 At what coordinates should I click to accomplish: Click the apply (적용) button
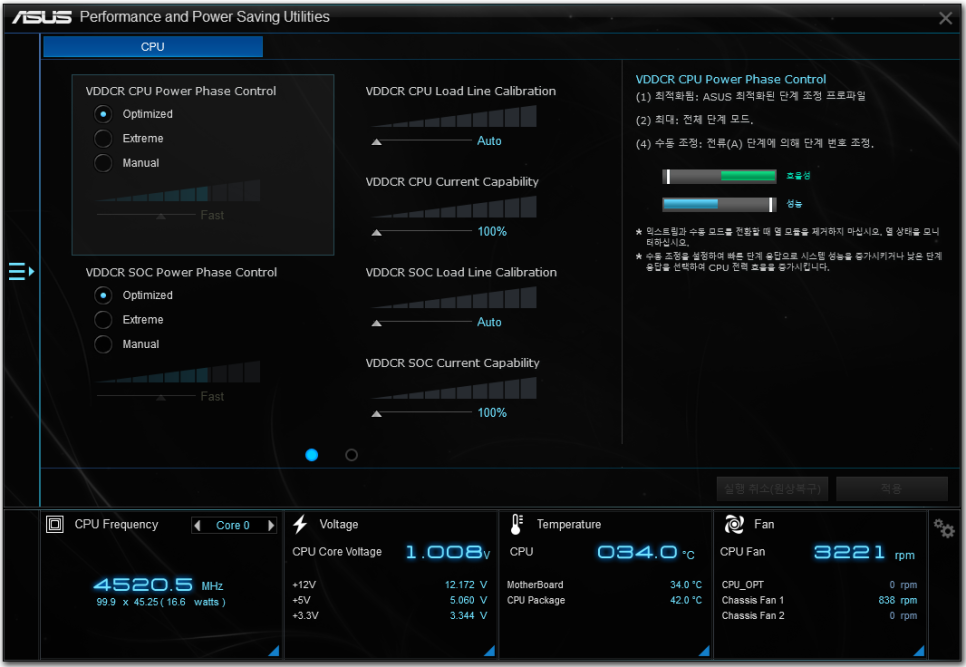891,489
